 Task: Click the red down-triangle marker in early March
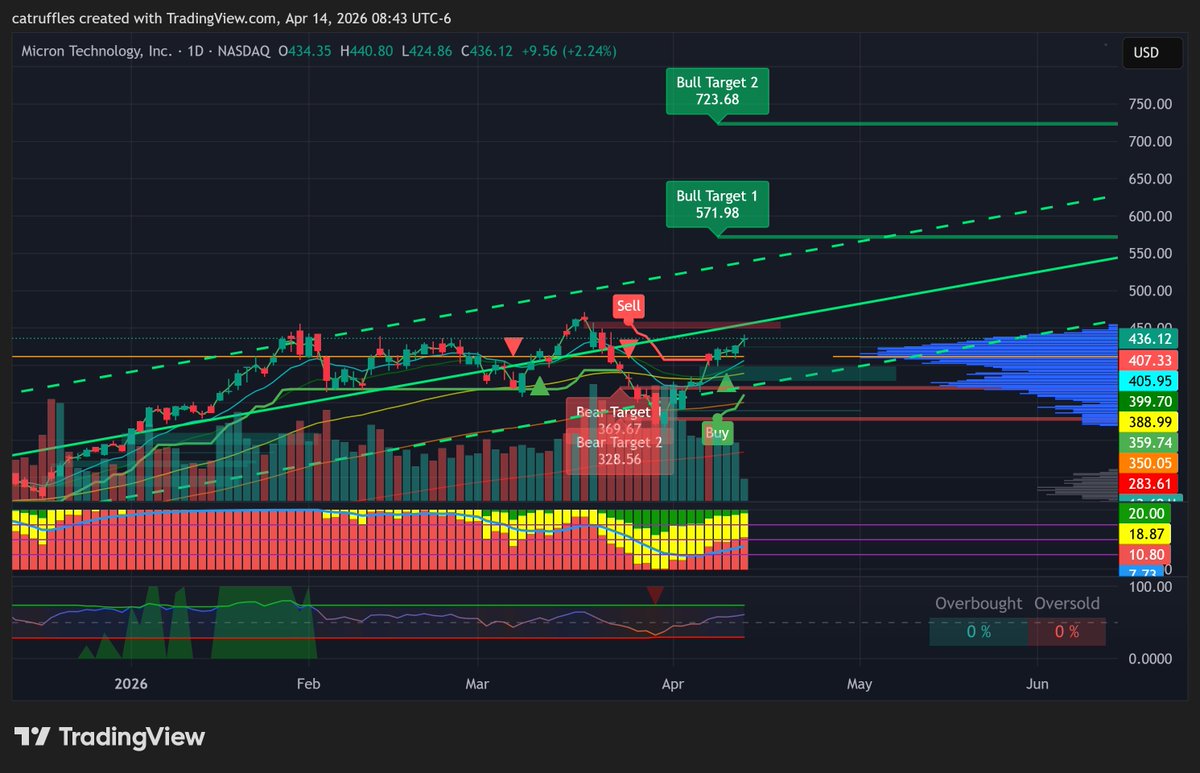pyautogui.click(x=513, y=346)
